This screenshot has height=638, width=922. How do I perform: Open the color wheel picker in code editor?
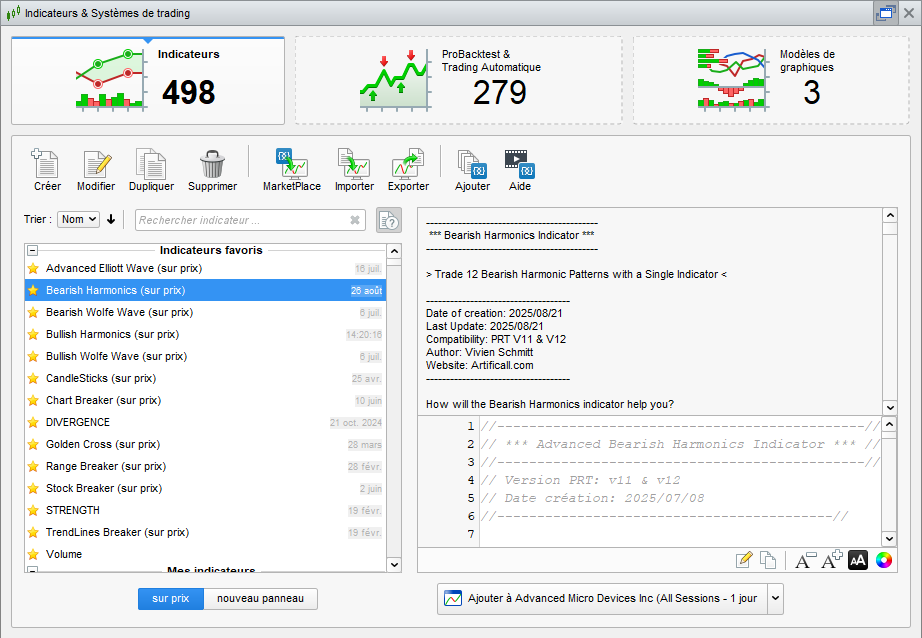[x=883, y=560]
